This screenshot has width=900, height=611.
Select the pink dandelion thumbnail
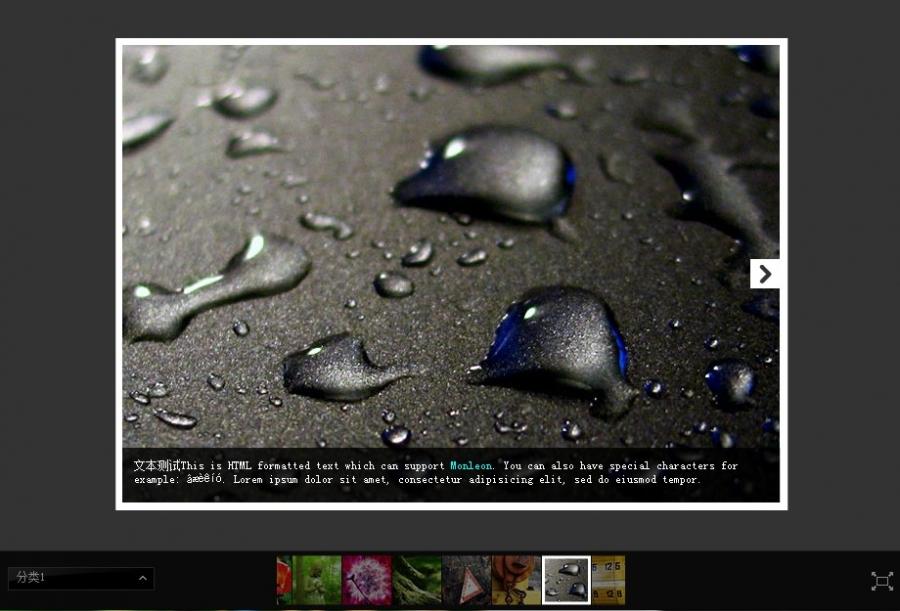[x=367, y=580]
